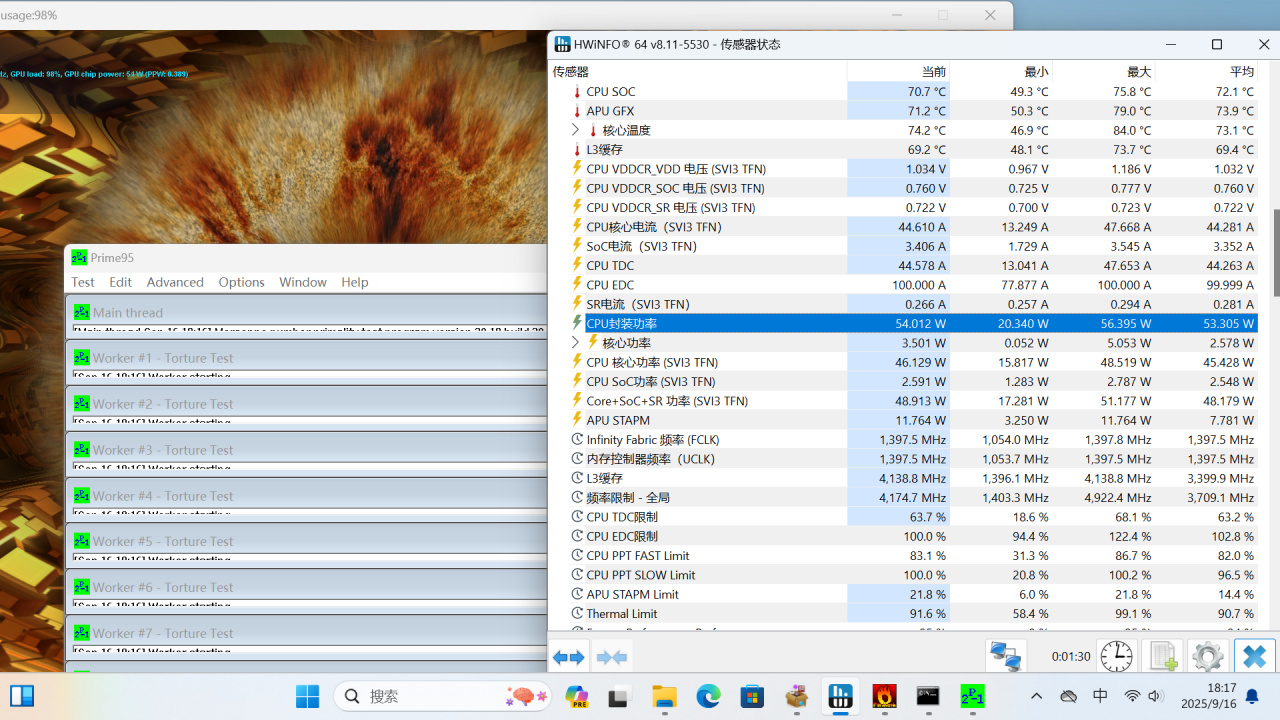Open the Prime95 Edit menu
The width and height of the screenshot is (1280, 720).
121,282
